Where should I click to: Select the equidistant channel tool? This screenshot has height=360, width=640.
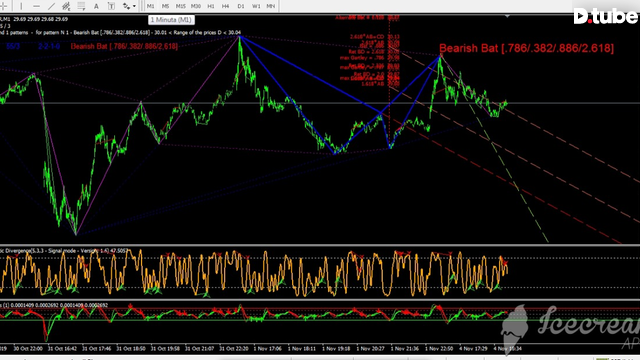pos(66,6)
